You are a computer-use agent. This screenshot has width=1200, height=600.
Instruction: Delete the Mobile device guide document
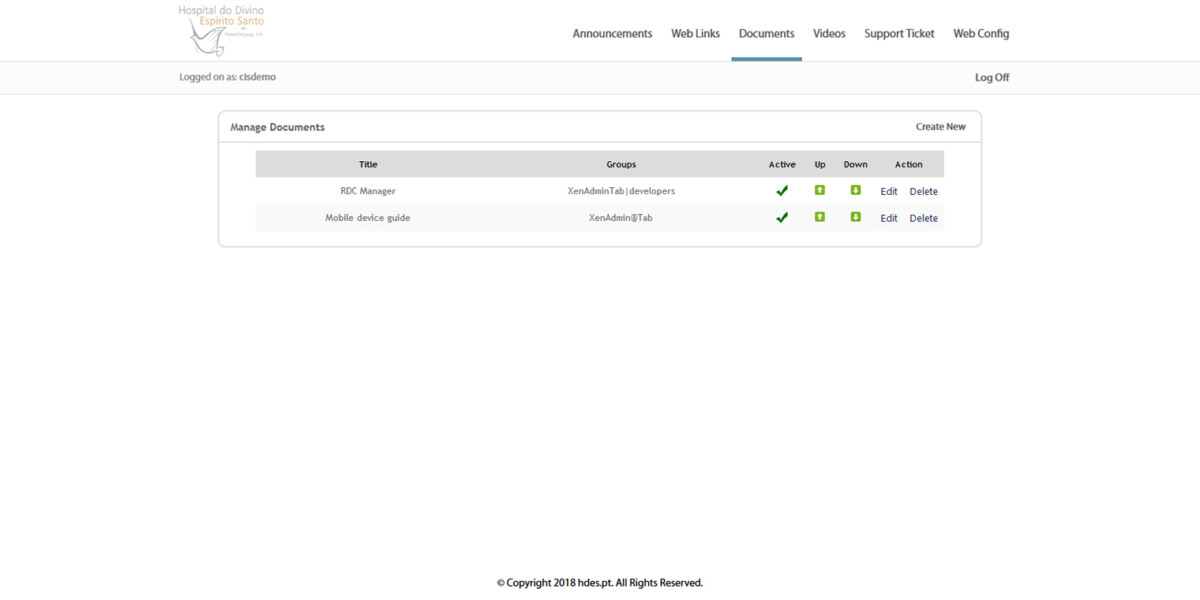[x=923, y=217]
